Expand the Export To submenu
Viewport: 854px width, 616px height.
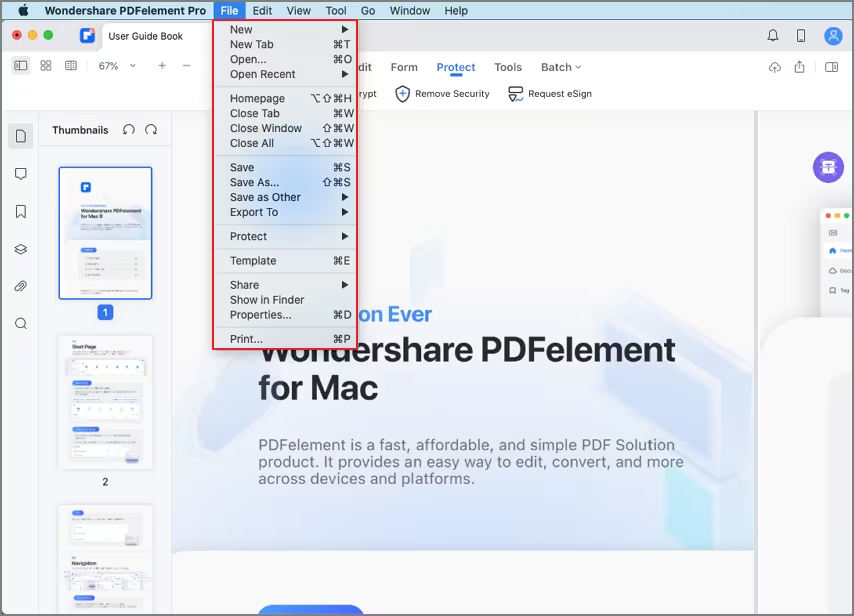tap(286, 212)
